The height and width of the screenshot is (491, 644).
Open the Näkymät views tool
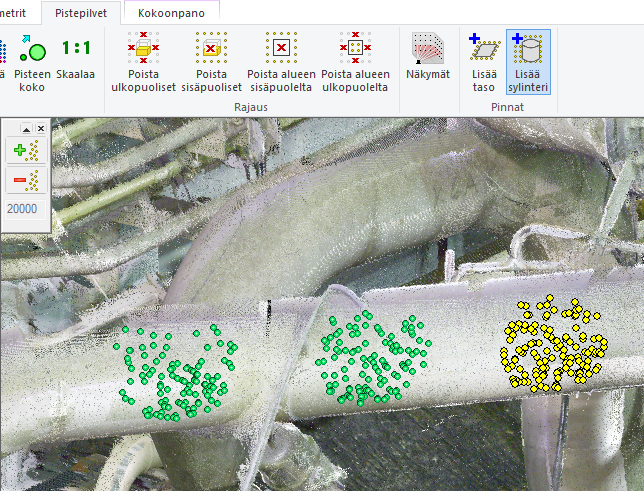[x=428, y=58]
